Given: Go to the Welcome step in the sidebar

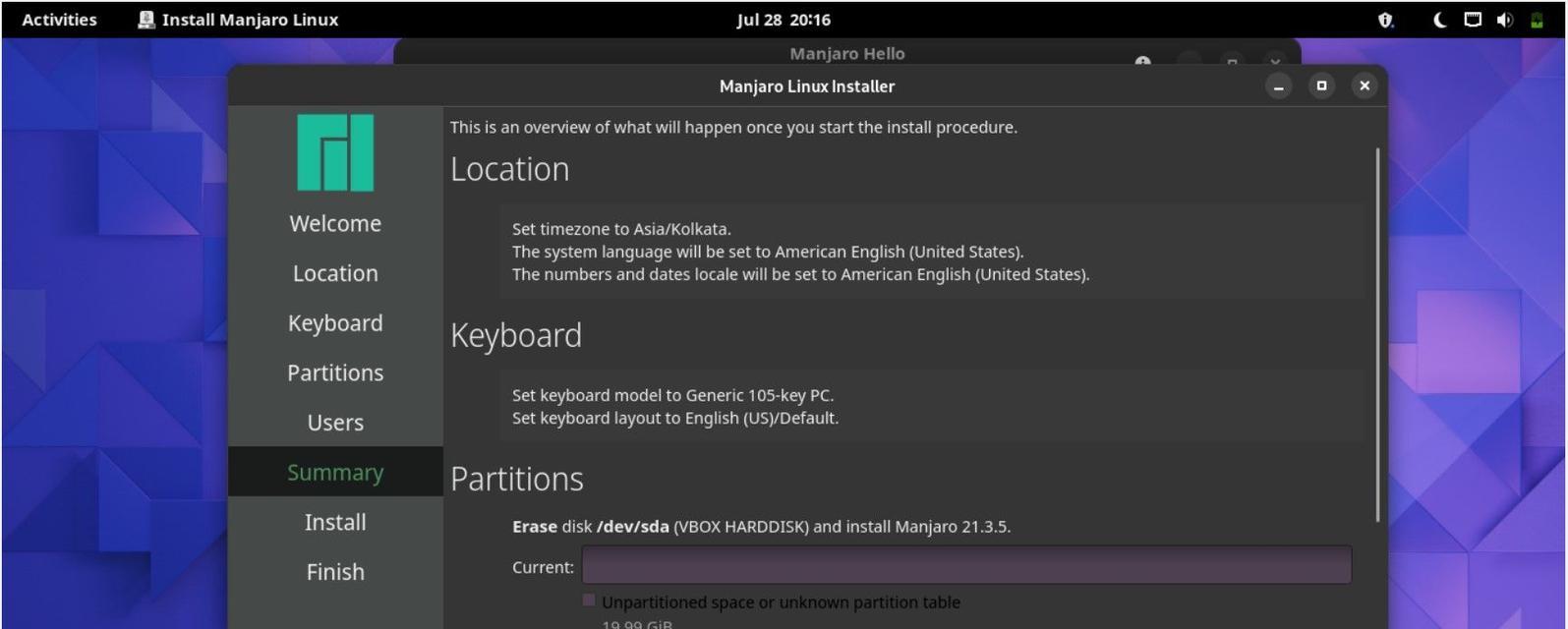Looking at the screenshot, I should (x=335, y=223).
